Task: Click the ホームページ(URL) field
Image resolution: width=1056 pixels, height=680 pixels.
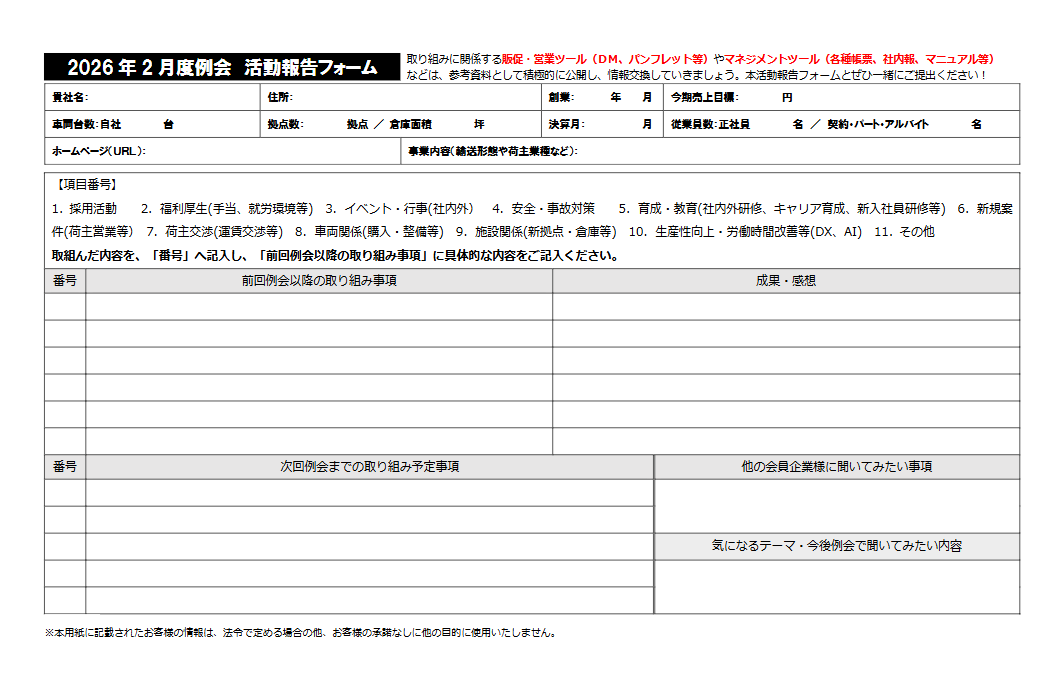Action: [x=222, y=151]
